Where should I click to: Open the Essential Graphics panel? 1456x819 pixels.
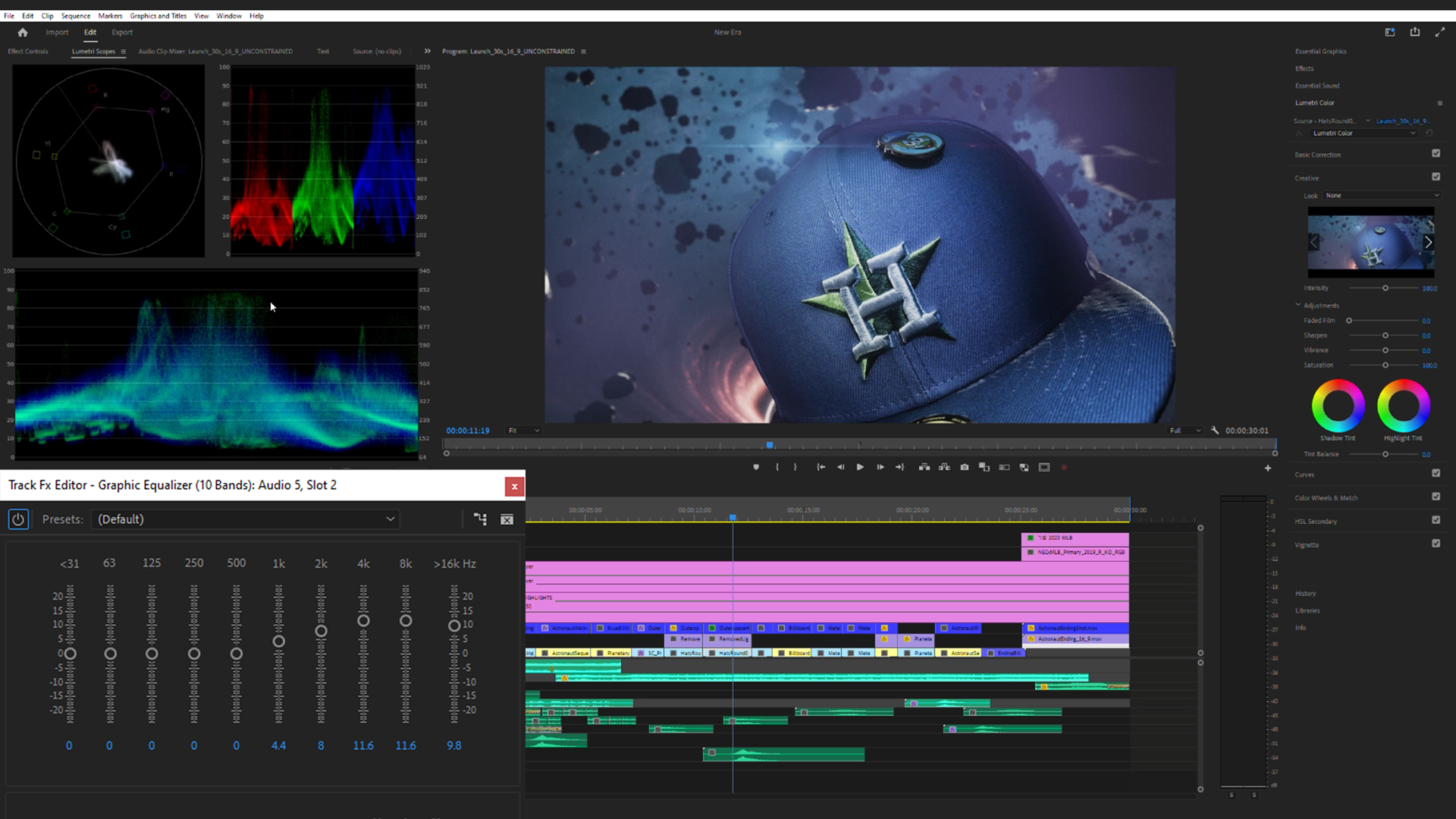pos(1320,52)
